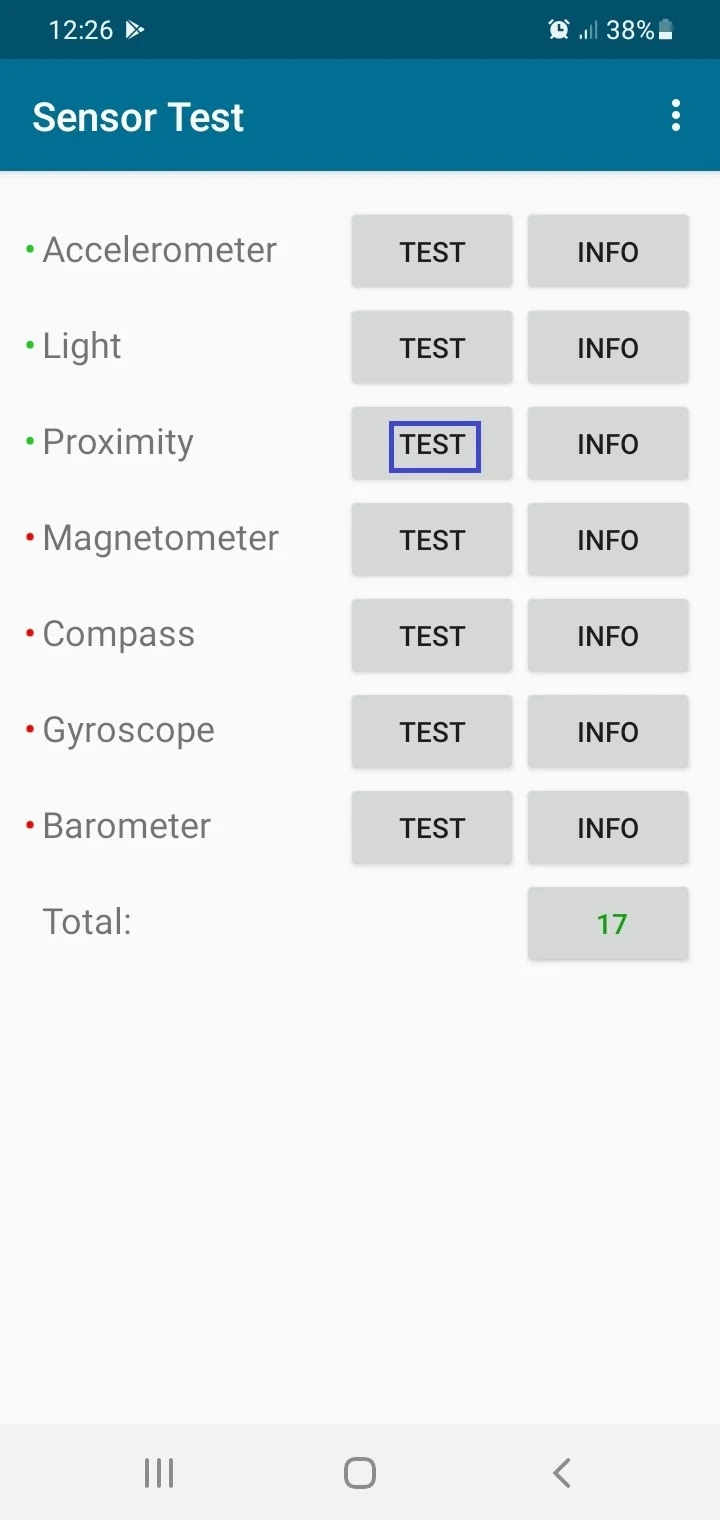Test the Magnetometer sensor
The image size is (720, 1520).
432,539
